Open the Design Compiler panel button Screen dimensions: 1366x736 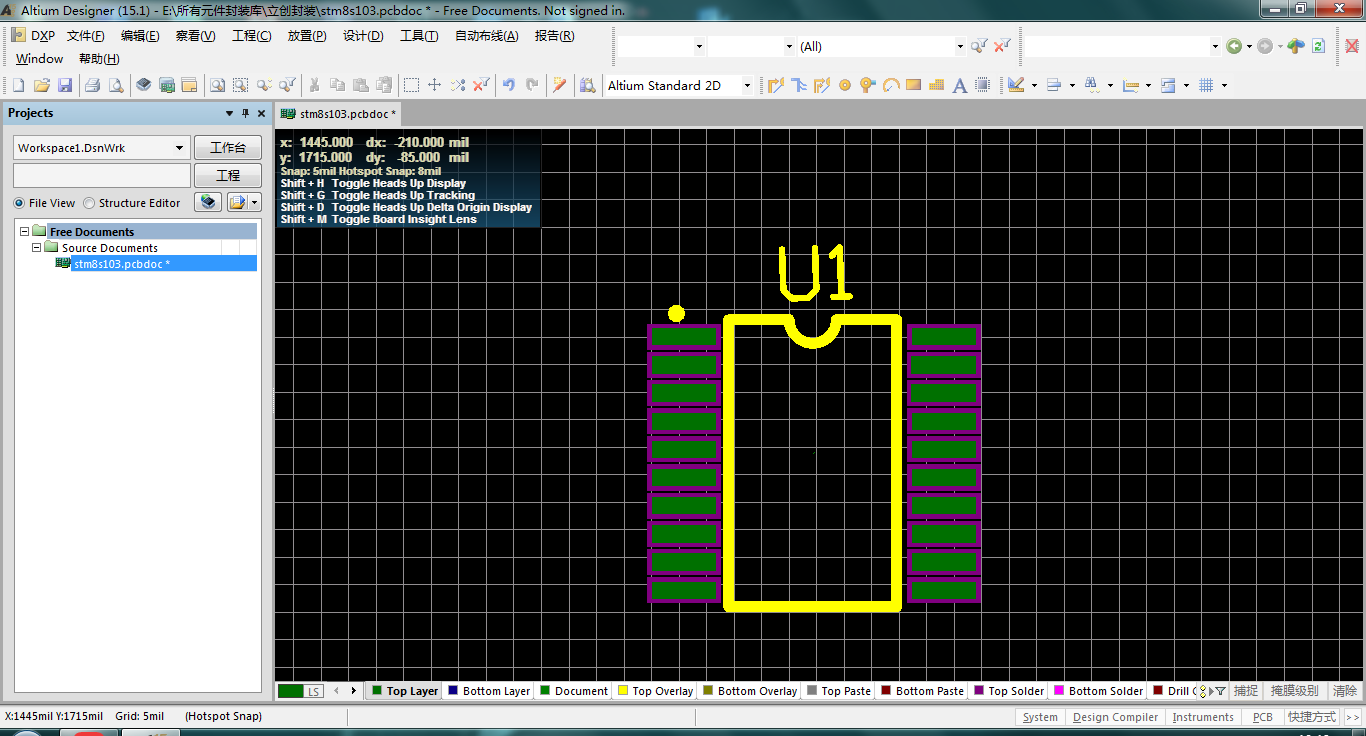[1115, 717]
